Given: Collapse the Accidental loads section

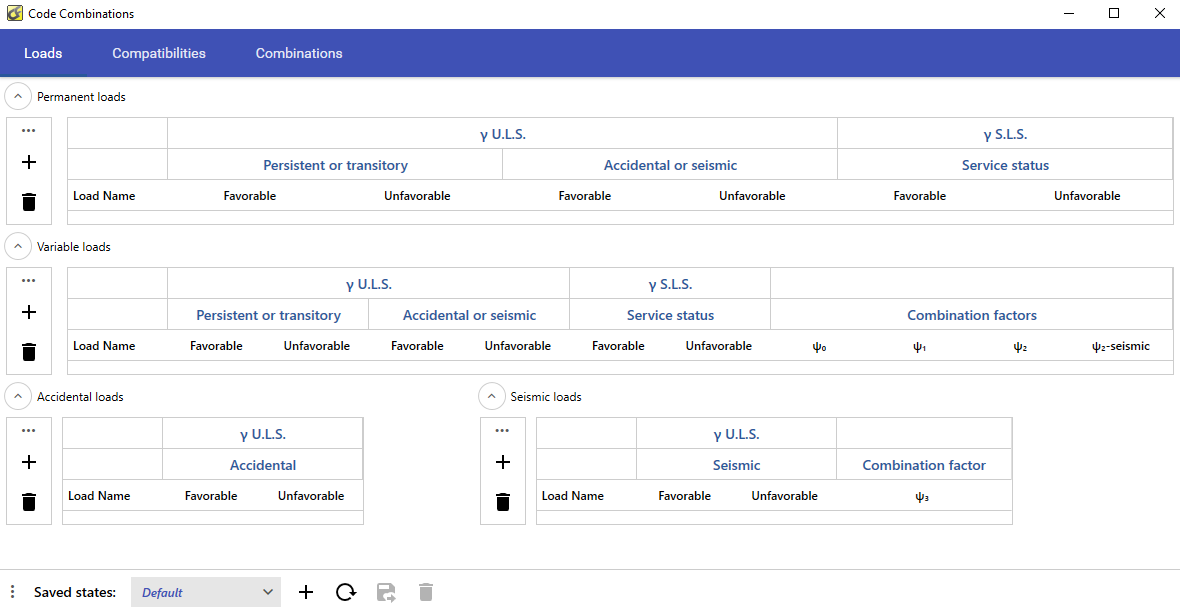Looking at the screenshot, I should [18, 397].
